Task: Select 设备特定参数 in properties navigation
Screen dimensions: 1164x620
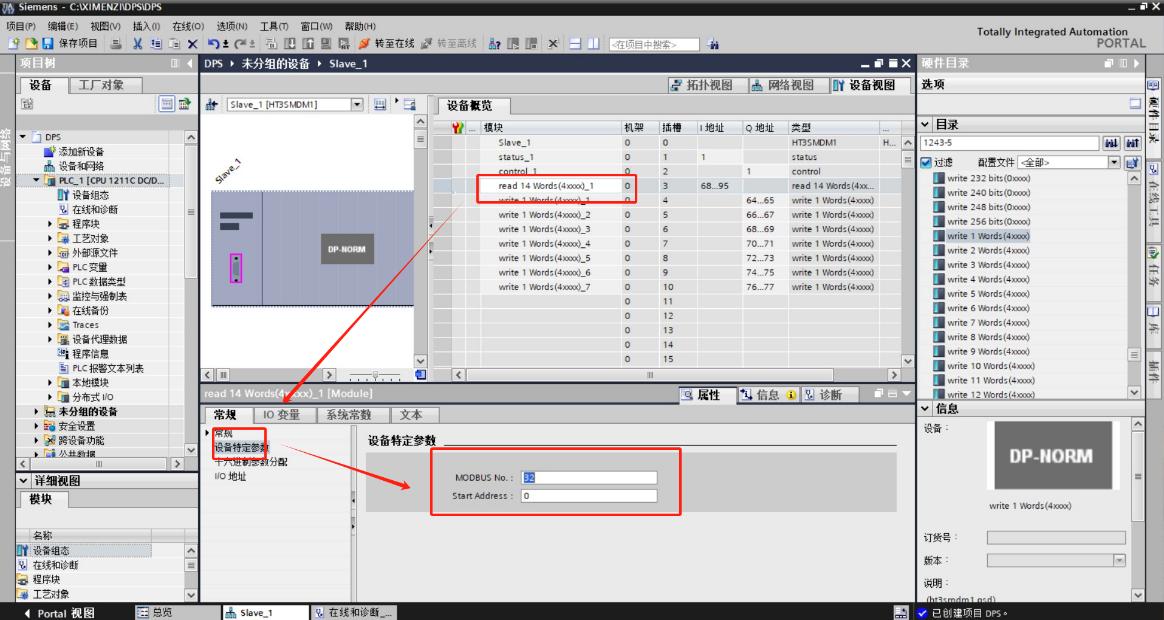Action: pyautogui.click(x=241, y=448)
